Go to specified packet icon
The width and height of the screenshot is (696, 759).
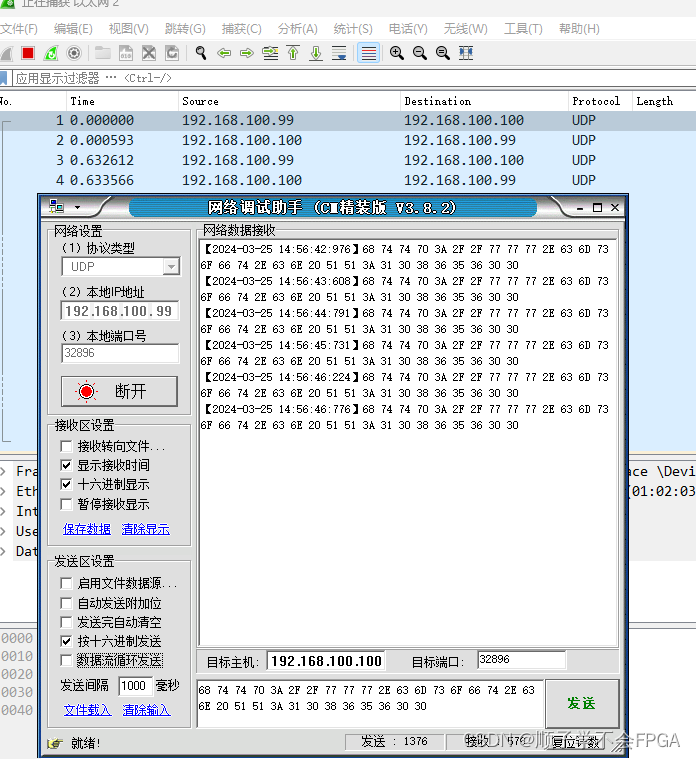coord(270,53)
